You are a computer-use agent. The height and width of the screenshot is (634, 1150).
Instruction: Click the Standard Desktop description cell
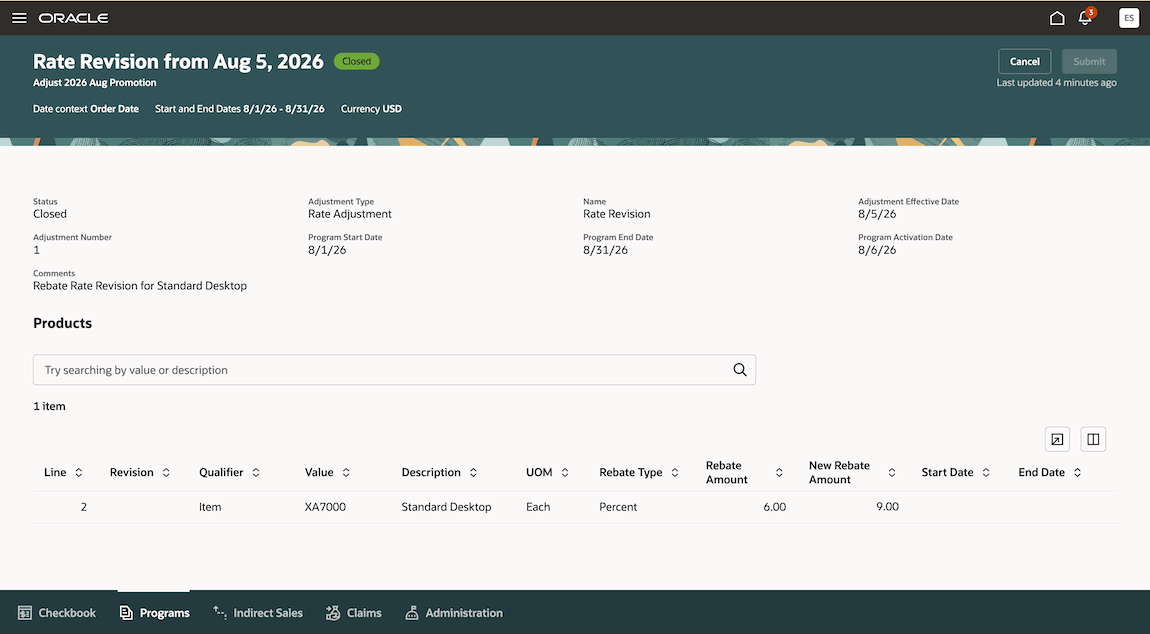point(446,507)
